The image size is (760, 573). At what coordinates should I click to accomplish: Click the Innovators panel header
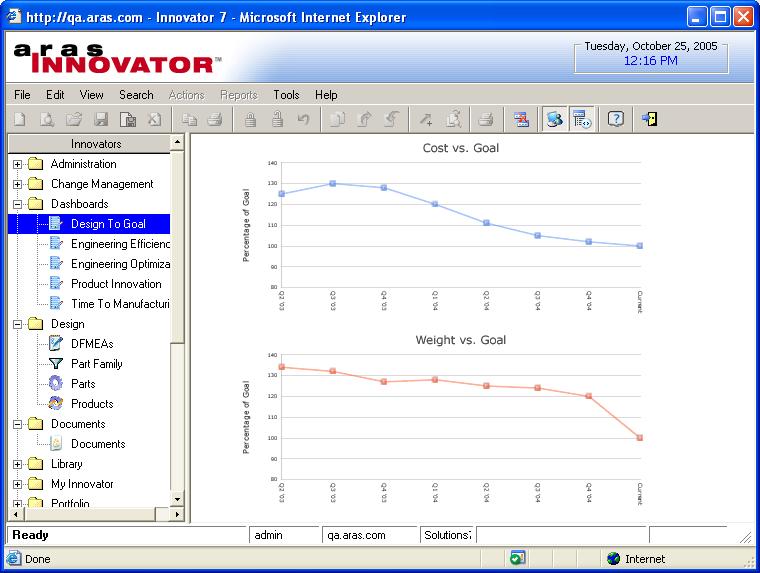[x=90, y=144]
